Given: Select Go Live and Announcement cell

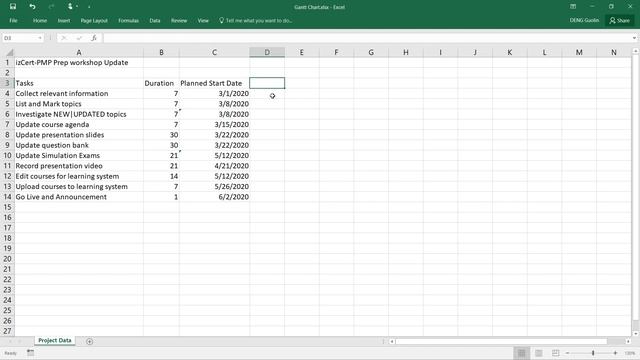Looking at the screenshot, I should (79, 197).
